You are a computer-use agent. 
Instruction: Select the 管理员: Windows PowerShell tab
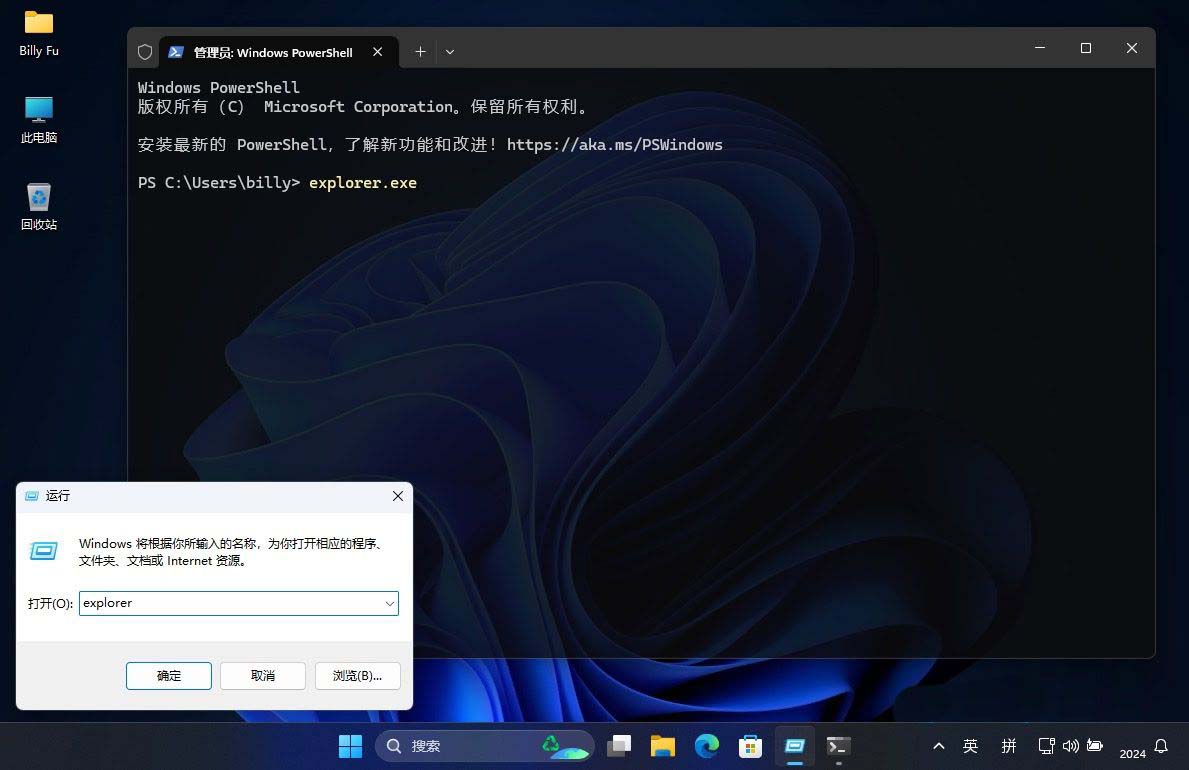pos(279,52)
